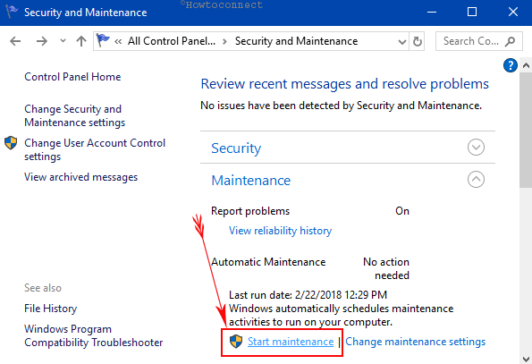The width and height of the screenshot is (532, 364).
Task: Click the scrollbar down arrow
Action: pyautogui.click(x=526, y=359)
